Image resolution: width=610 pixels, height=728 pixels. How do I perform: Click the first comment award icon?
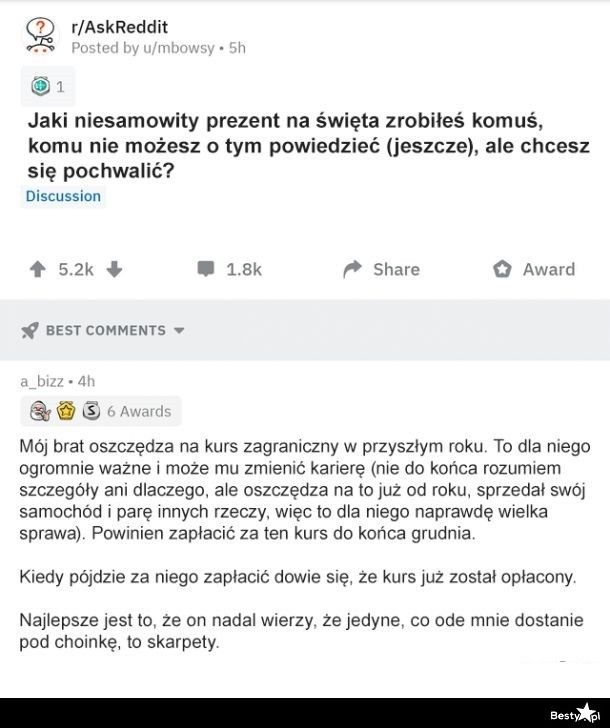coord(41,410)
